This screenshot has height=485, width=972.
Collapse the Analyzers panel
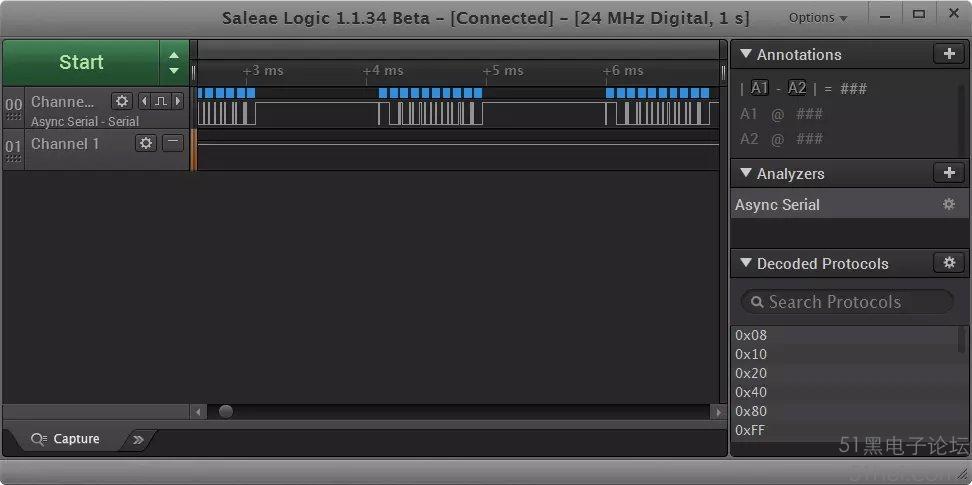click(746, 173)
